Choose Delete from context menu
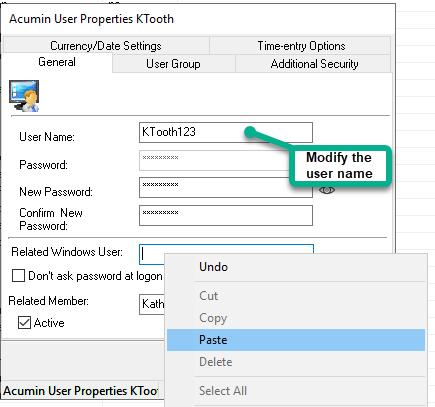Image resolution: width=435 pixels, height=407 pixels. pyautogui.click(x=296, y=362)
